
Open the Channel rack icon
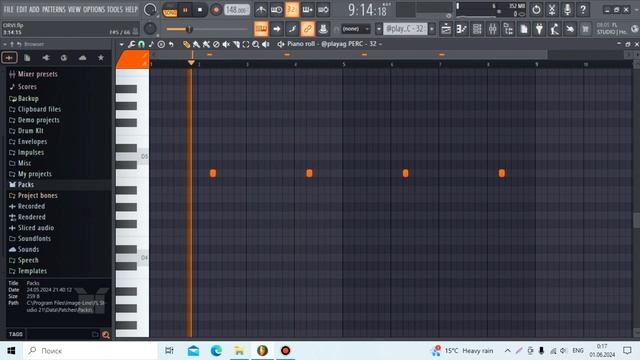tap(477, 29)
